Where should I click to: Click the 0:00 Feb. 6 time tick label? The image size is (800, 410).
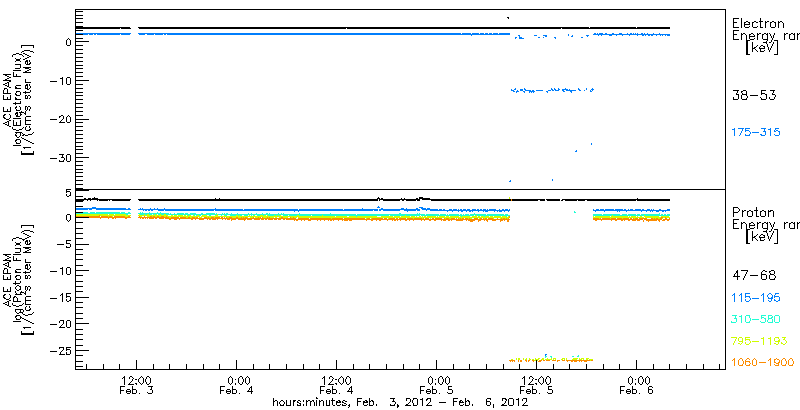636,386
